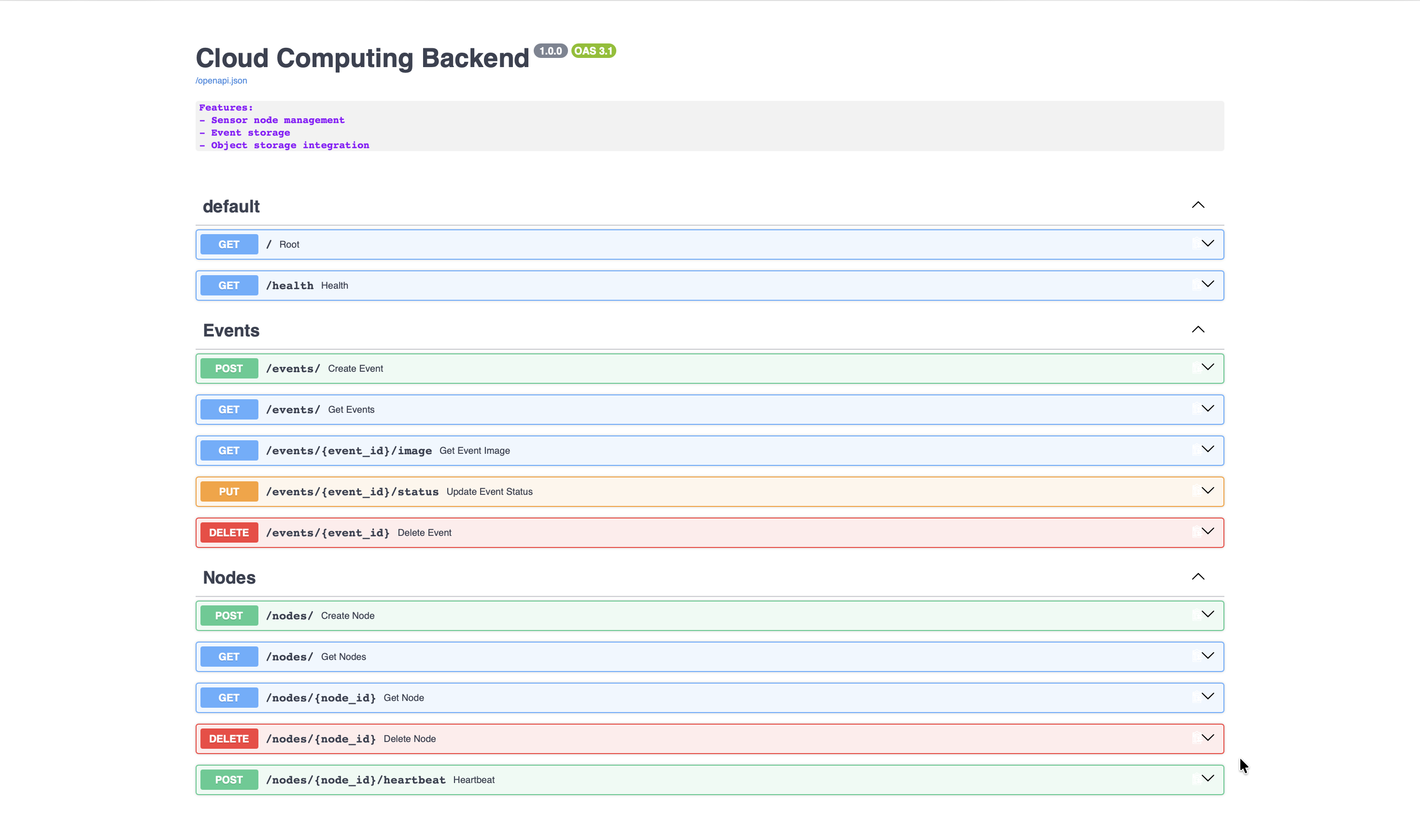Expand the Get Event Image operation chevron

(1208, 449)
